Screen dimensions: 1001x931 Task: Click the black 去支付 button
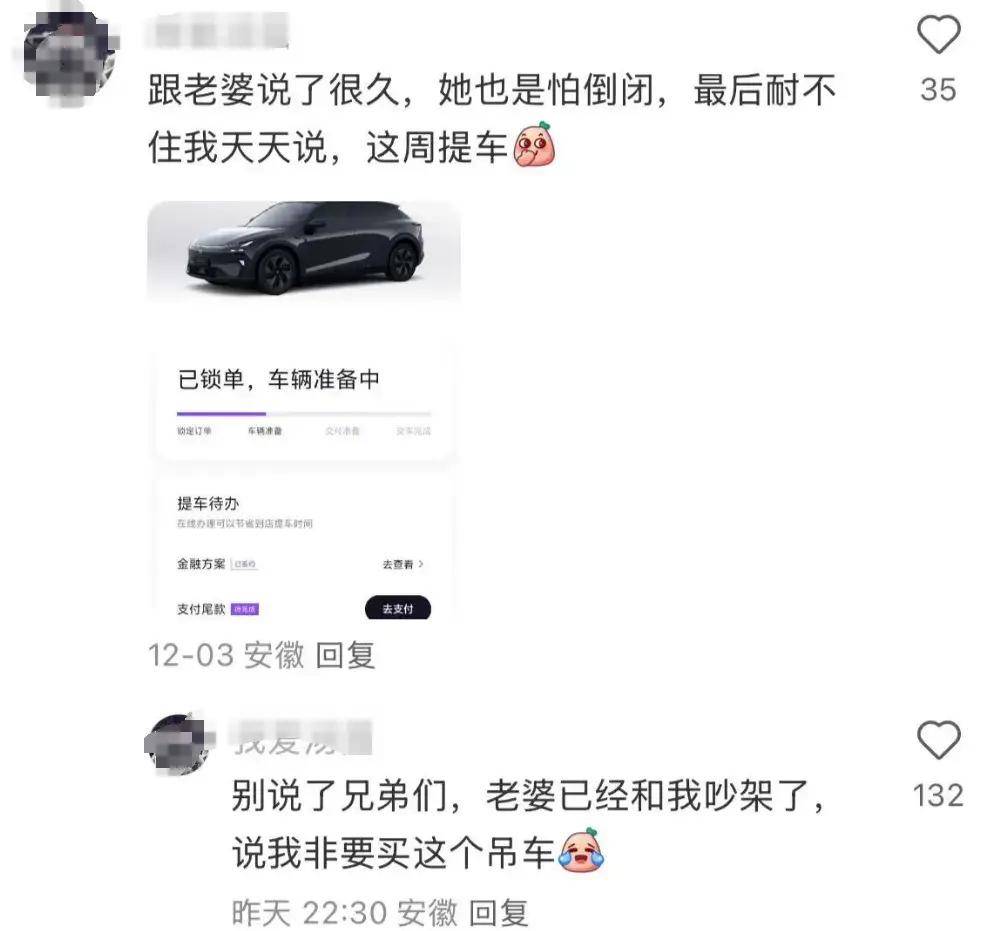(398, 609)
